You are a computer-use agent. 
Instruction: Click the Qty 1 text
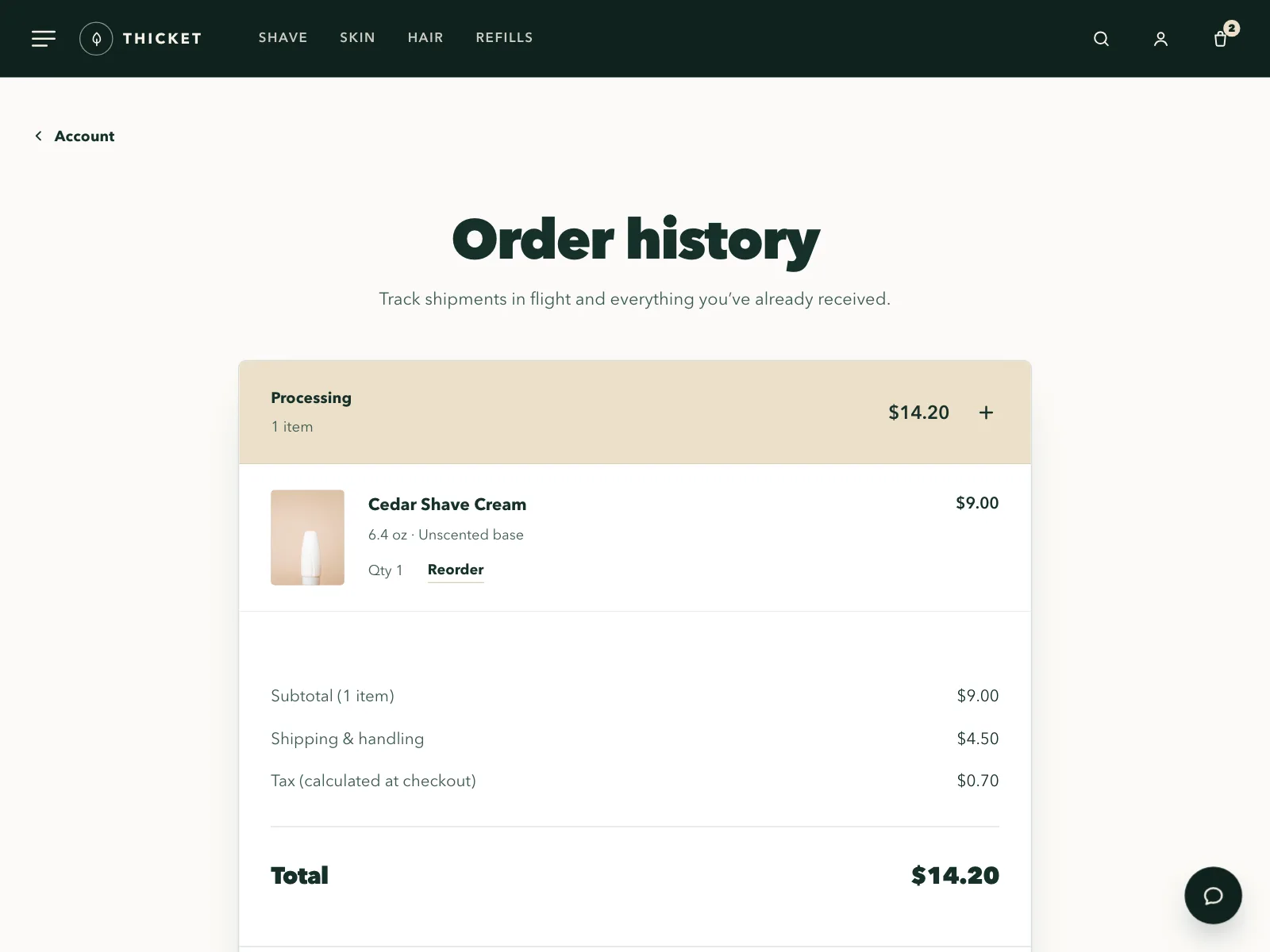(385, 570)
